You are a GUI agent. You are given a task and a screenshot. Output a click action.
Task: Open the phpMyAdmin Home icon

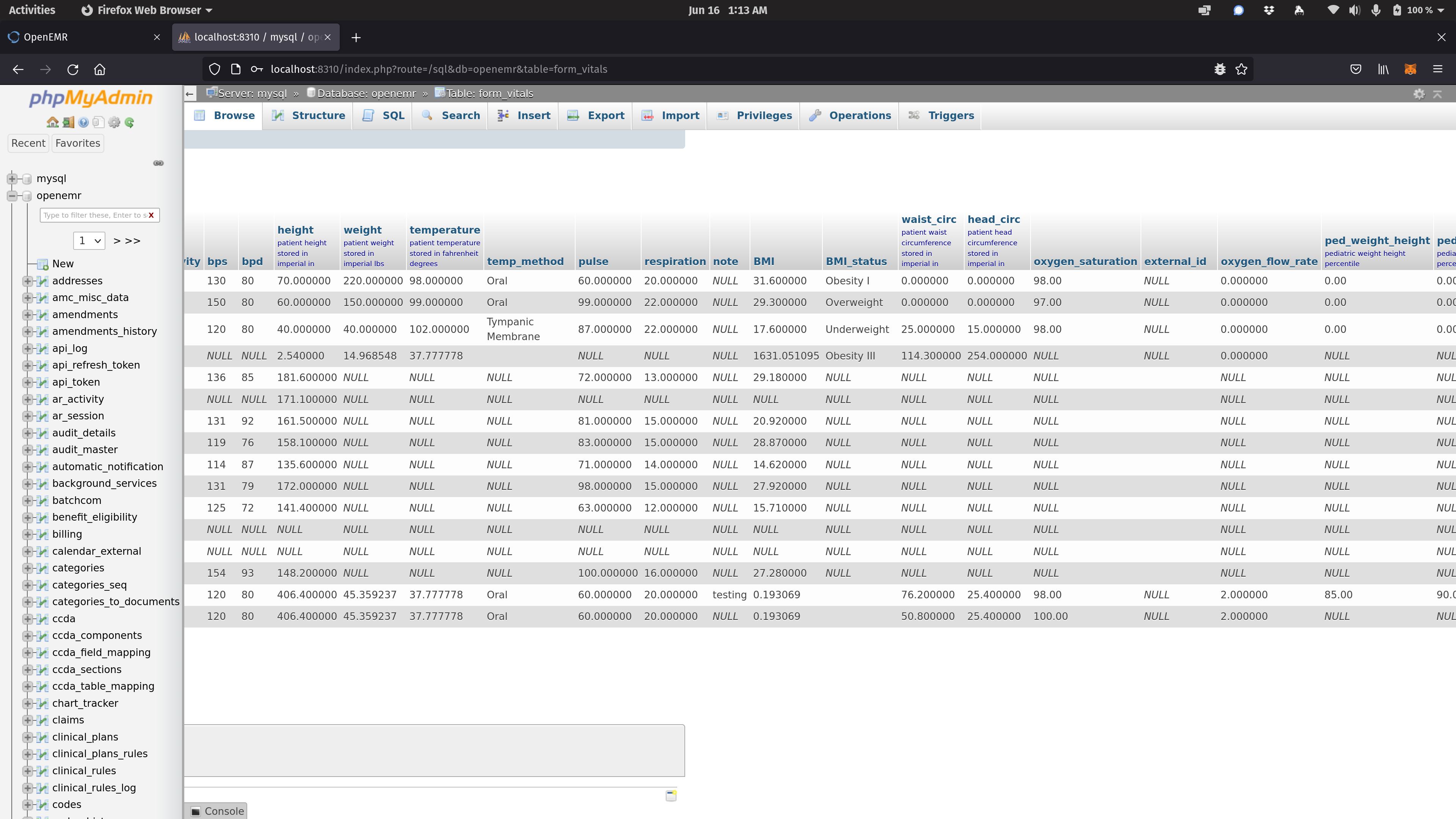53,122
